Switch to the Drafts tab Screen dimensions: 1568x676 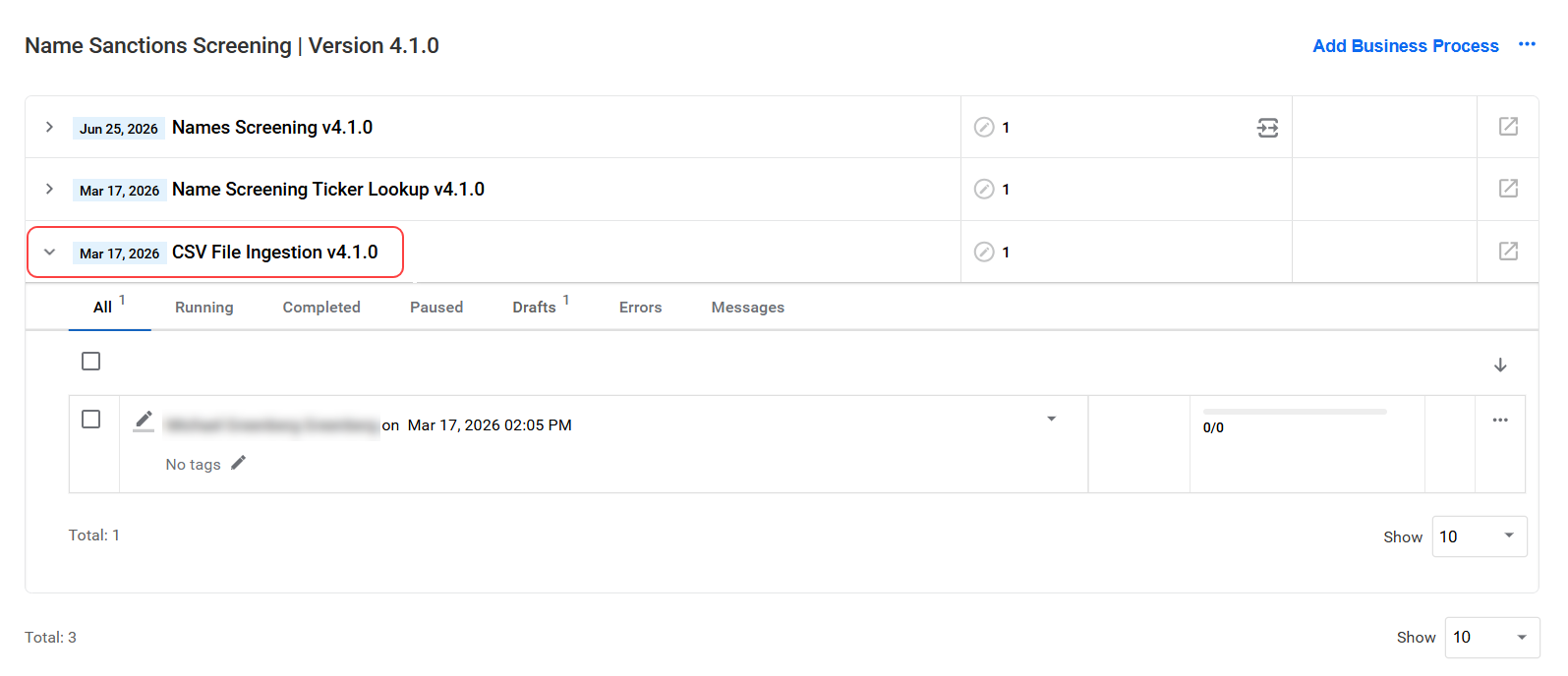coord(535,308)
